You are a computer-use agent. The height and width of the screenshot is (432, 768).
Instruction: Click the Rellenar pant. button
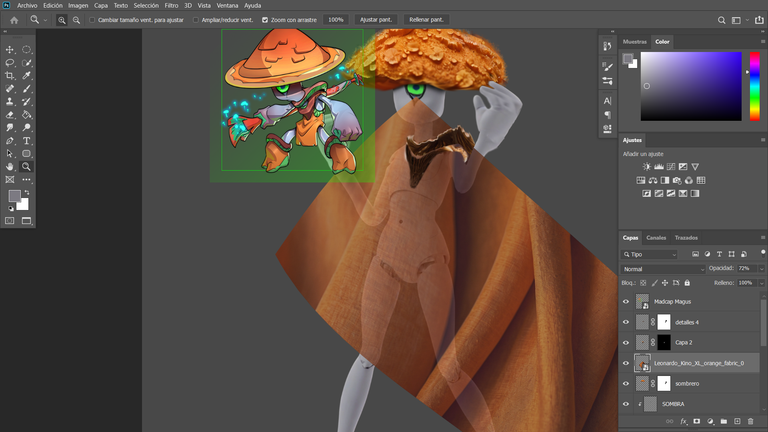(x=426, y=20)
